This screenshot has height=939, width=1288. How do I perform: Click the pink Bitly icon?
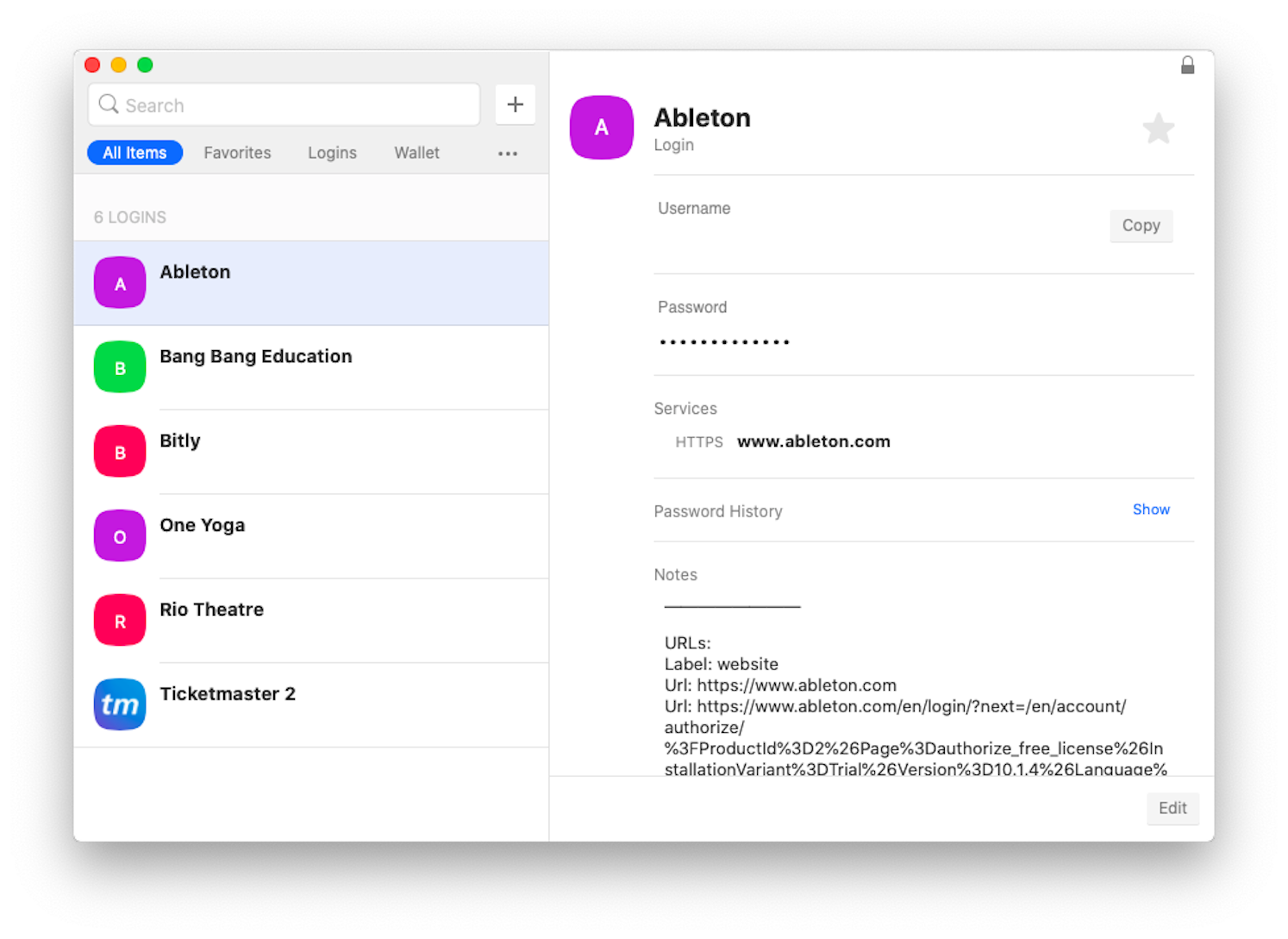[x=120, y=452]
